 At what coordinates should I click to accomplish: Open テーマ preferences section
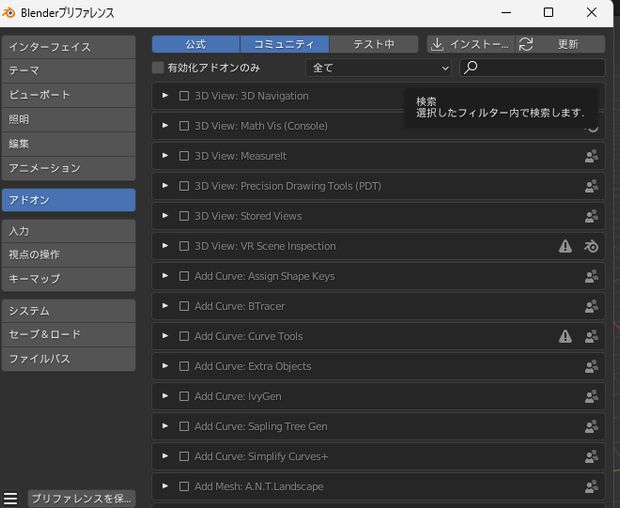69,71
